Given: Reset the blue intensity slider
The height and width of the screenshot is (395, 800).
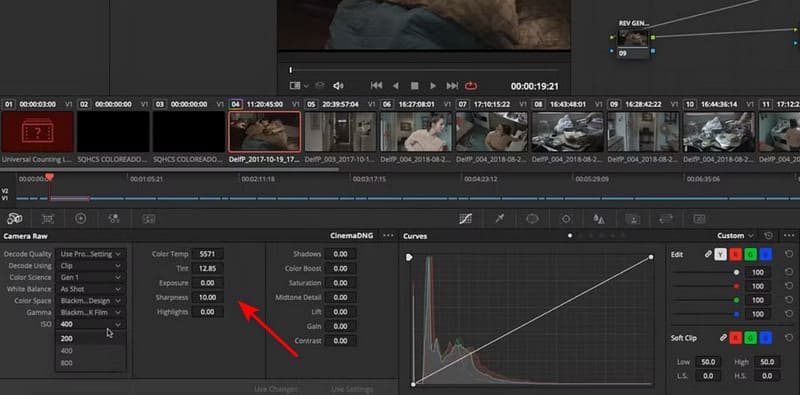Looking at the screenshot, I should click(789, 314).
